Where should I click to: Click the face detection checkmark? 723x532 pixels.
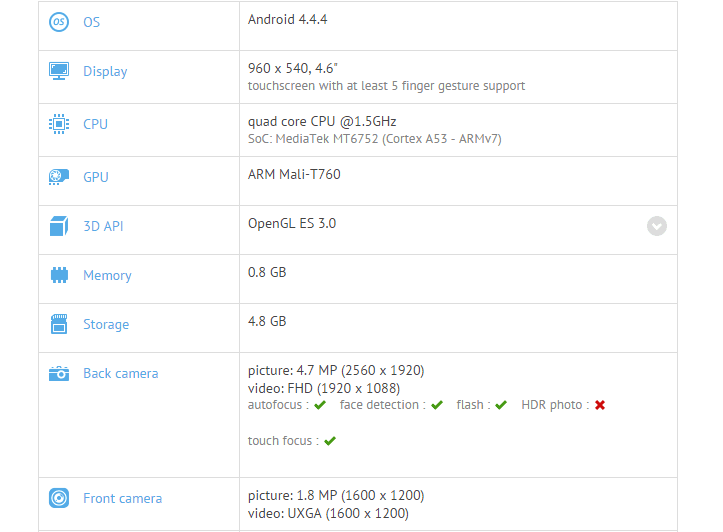tap(437, 405)
